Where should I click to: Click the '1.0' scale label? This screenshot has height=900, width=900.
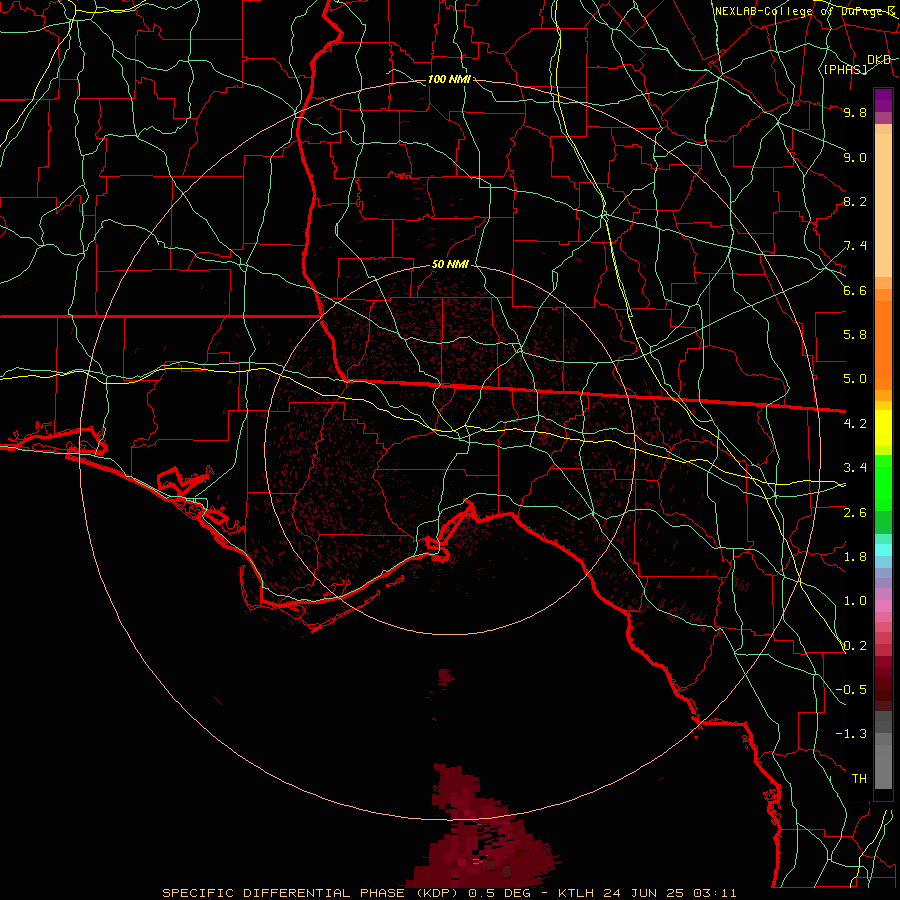855,601
